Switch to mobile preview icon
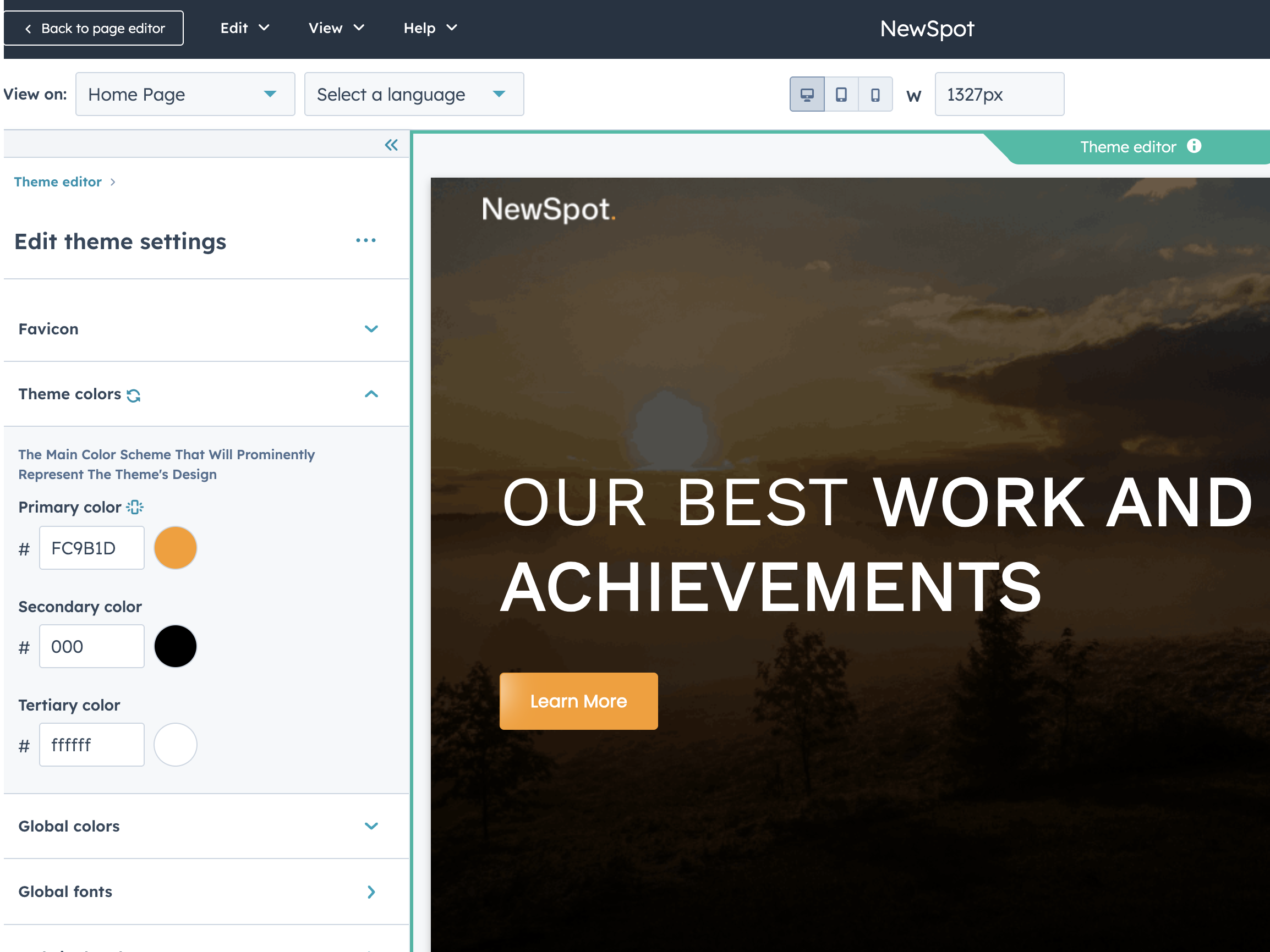Viewport: 1270px width, 952px height. click(x=875, y=95)
